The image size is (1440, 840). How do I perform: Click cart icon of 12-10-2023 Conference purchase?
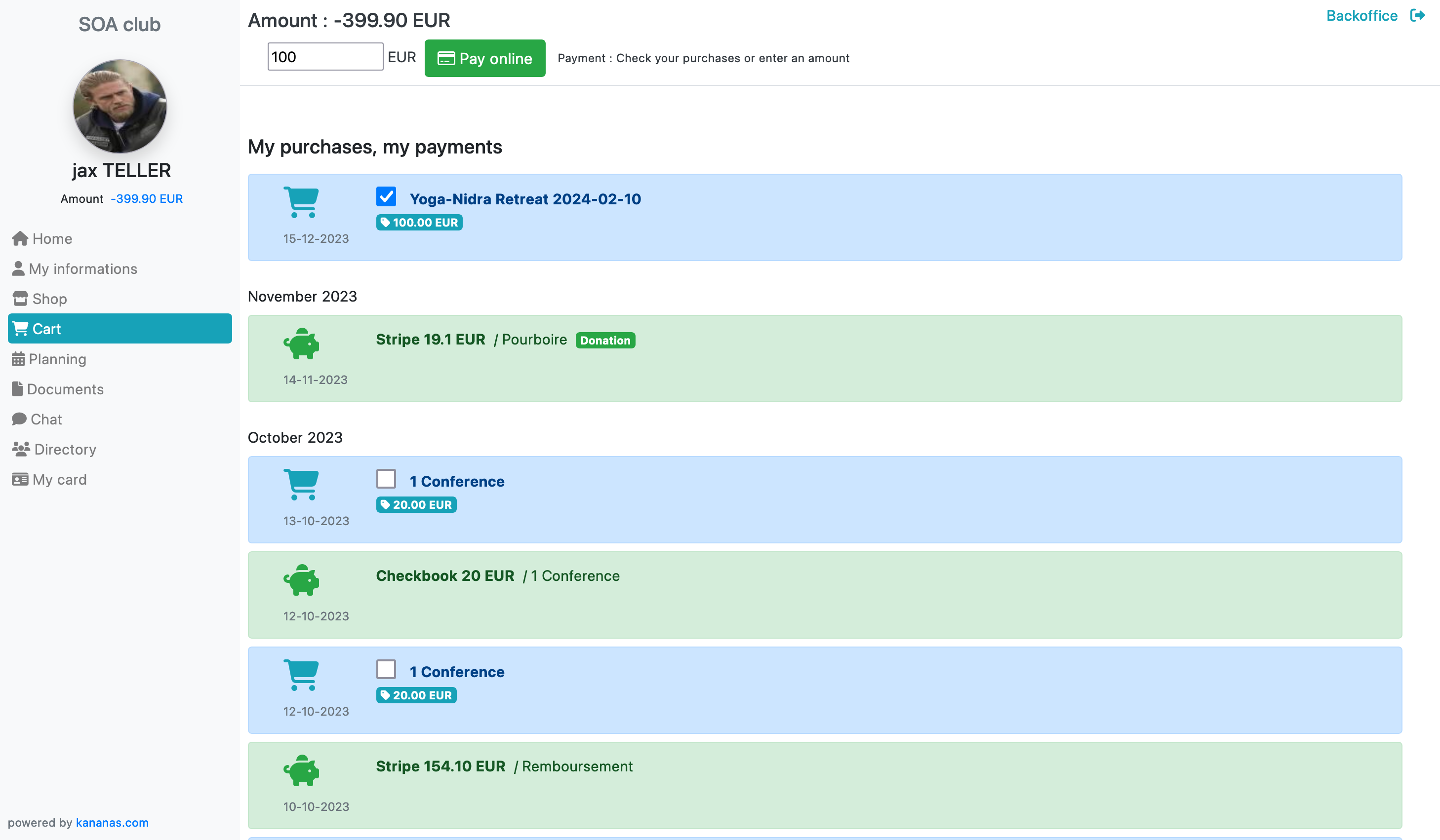click(x=301, y=675)
